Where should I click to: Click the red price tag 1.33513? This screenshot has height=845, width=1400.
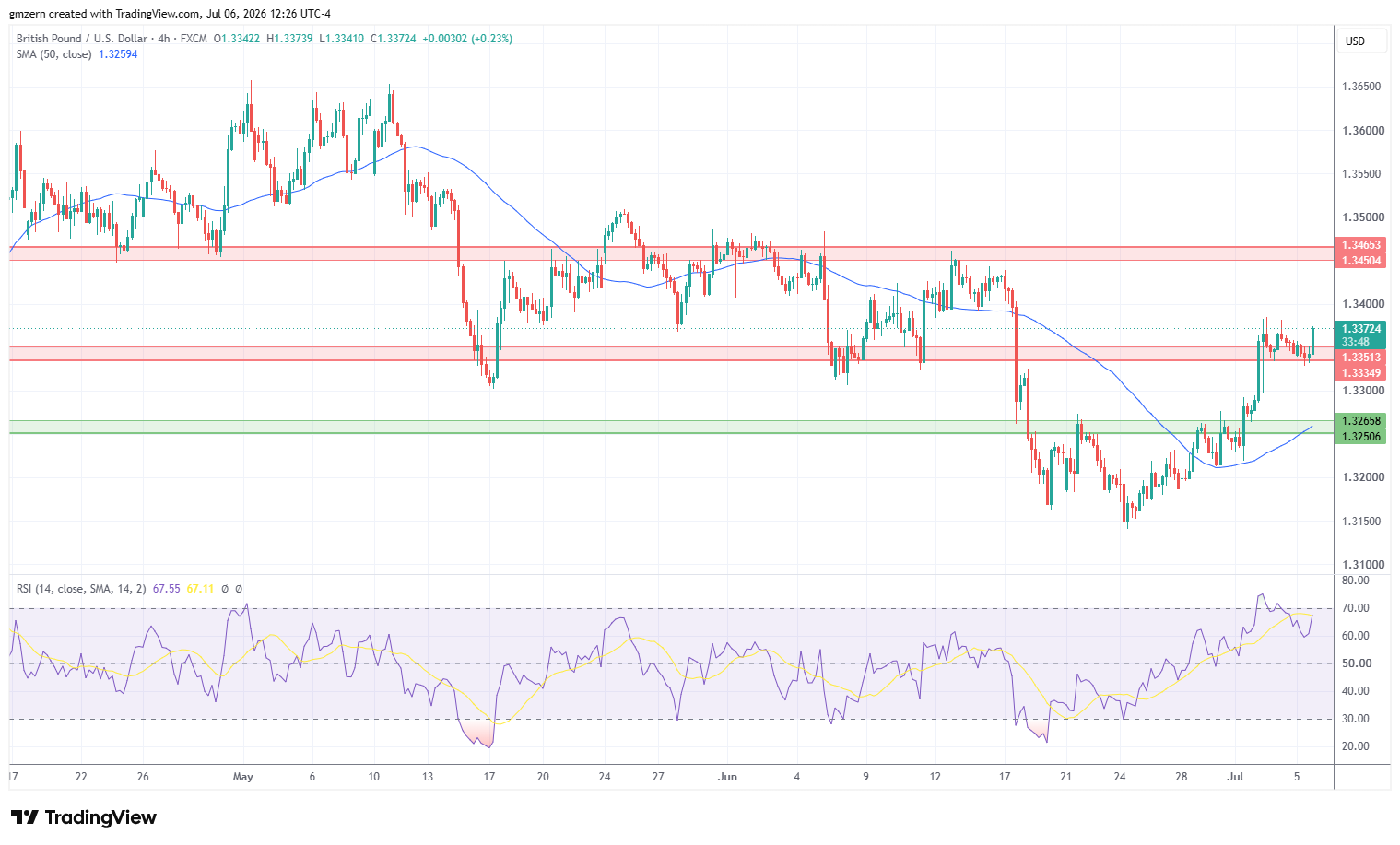pos(1361,358)
